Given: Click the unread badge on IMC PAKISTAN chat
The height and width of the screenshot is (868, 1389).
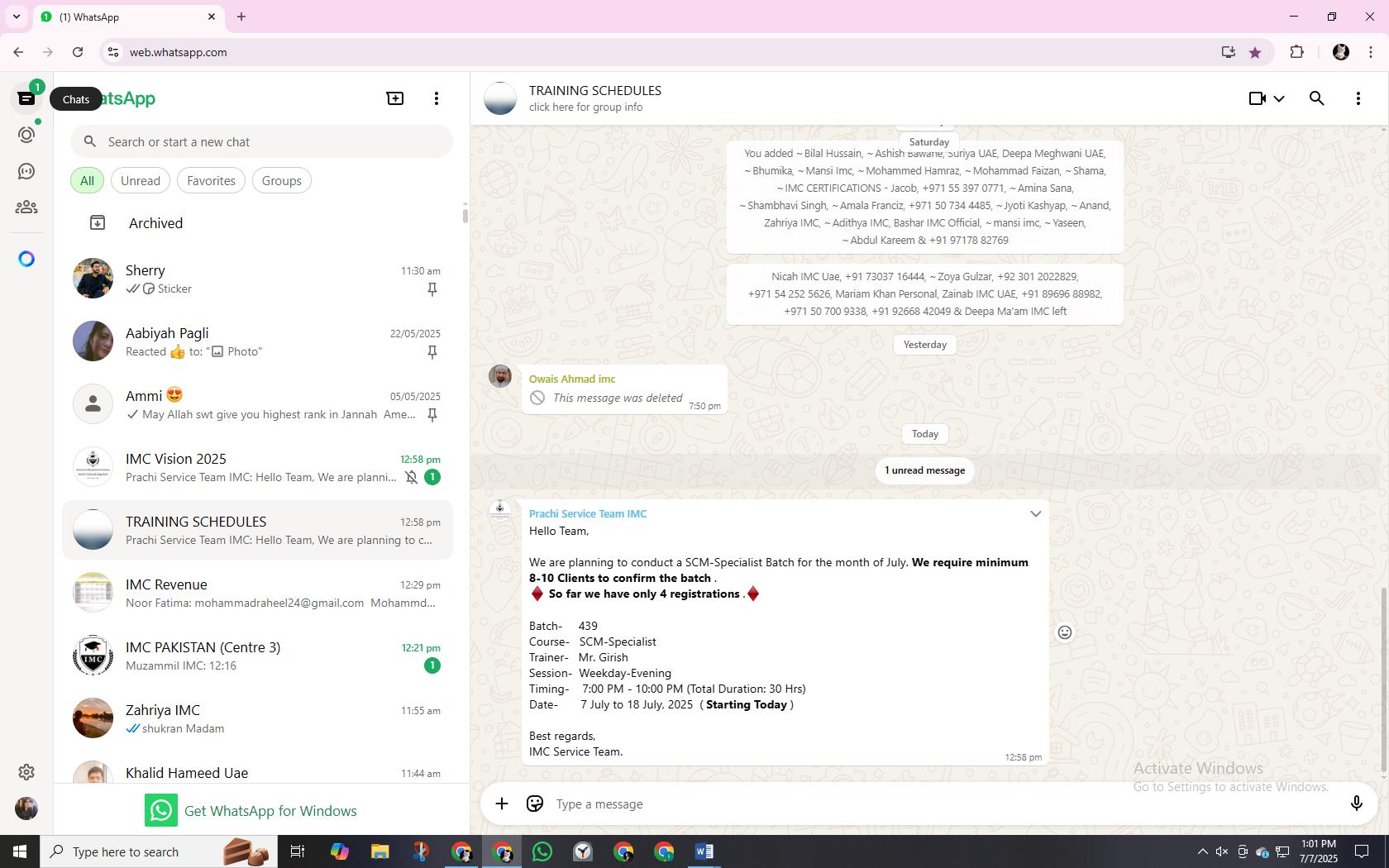Looking at the screenshot, I should (432, 665).
